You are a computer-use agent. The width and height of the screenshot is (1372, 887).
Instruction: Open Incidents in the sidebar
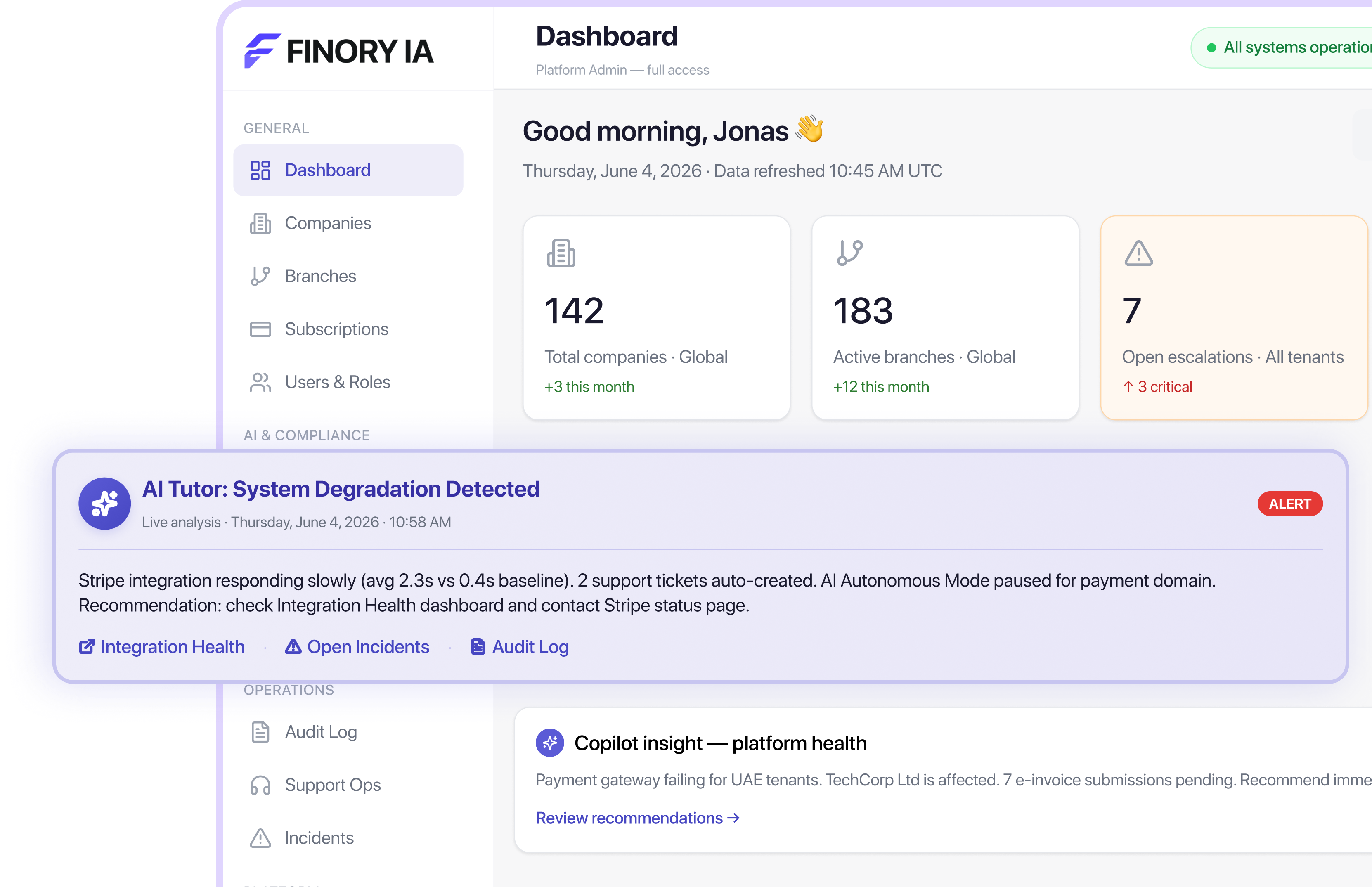coord(348,837)
